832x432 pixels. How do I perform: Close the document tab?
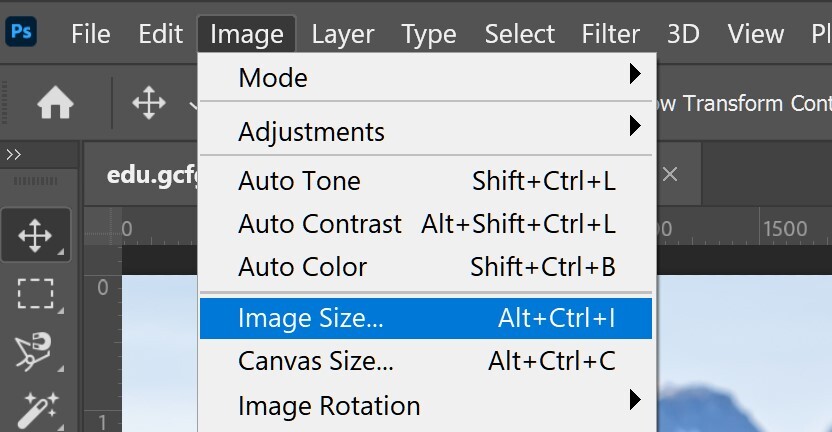click(x=670, y=174)
